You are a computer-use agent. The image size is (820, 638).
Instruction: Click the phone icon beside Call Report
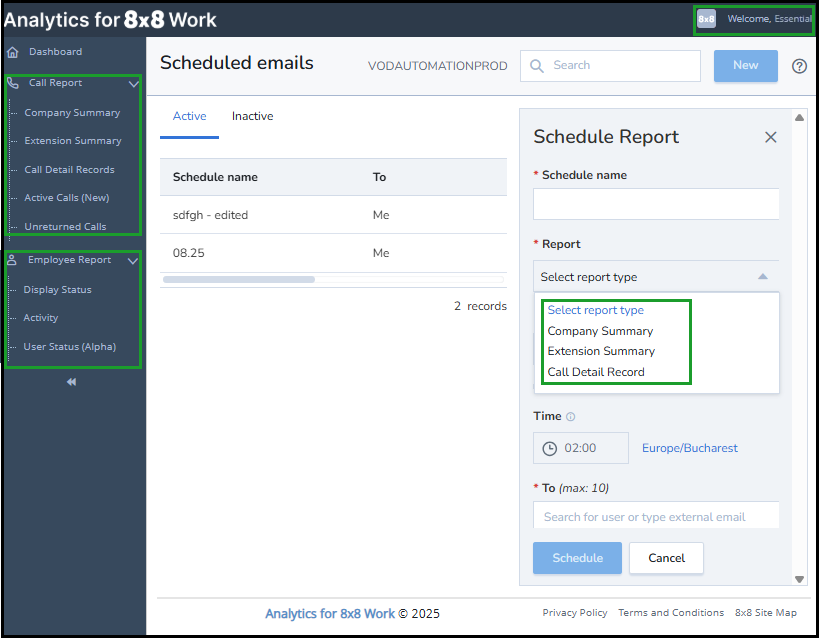[x=13, y=83]
